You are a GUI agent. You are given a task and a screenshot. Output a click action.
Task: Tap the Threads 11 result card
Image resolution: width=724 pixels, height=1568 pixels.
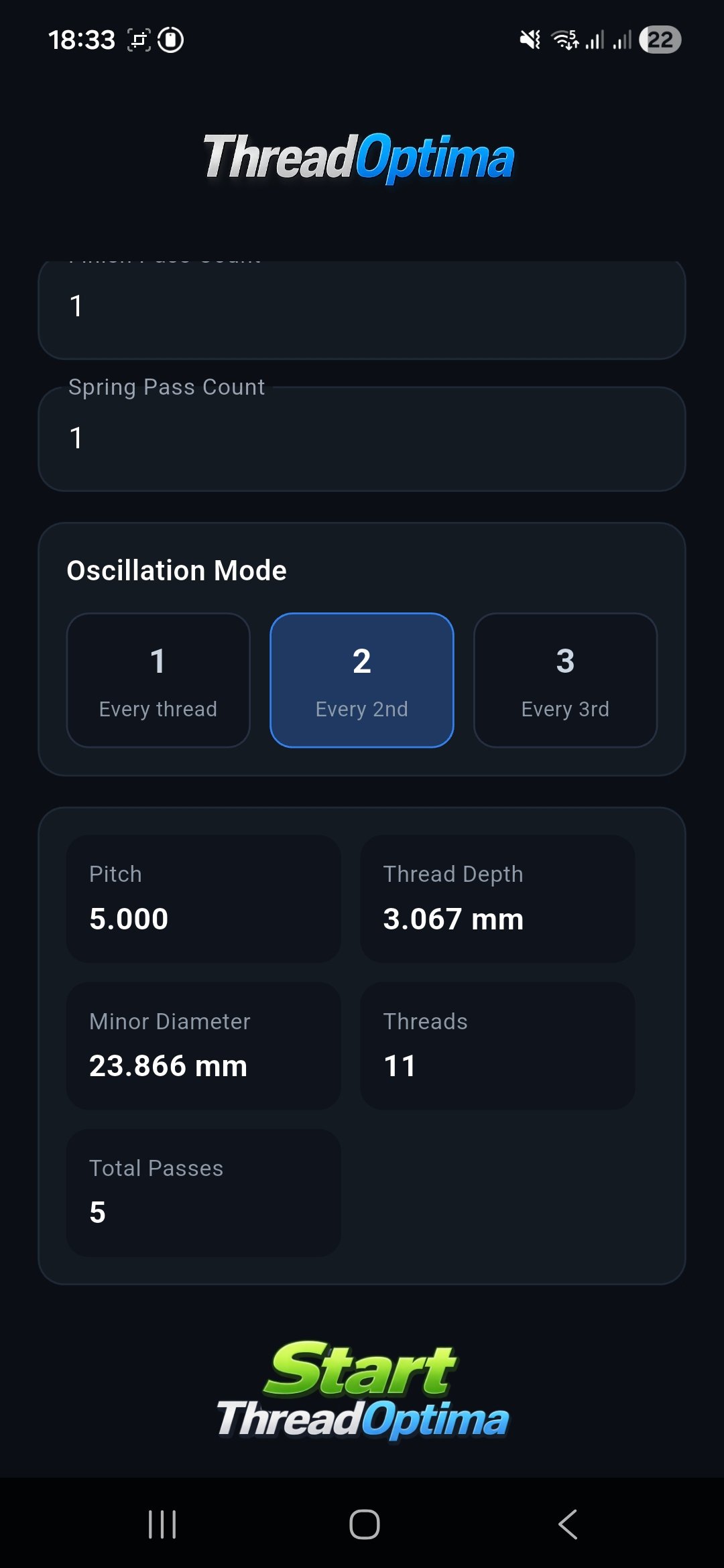(x=498, y=1046)
